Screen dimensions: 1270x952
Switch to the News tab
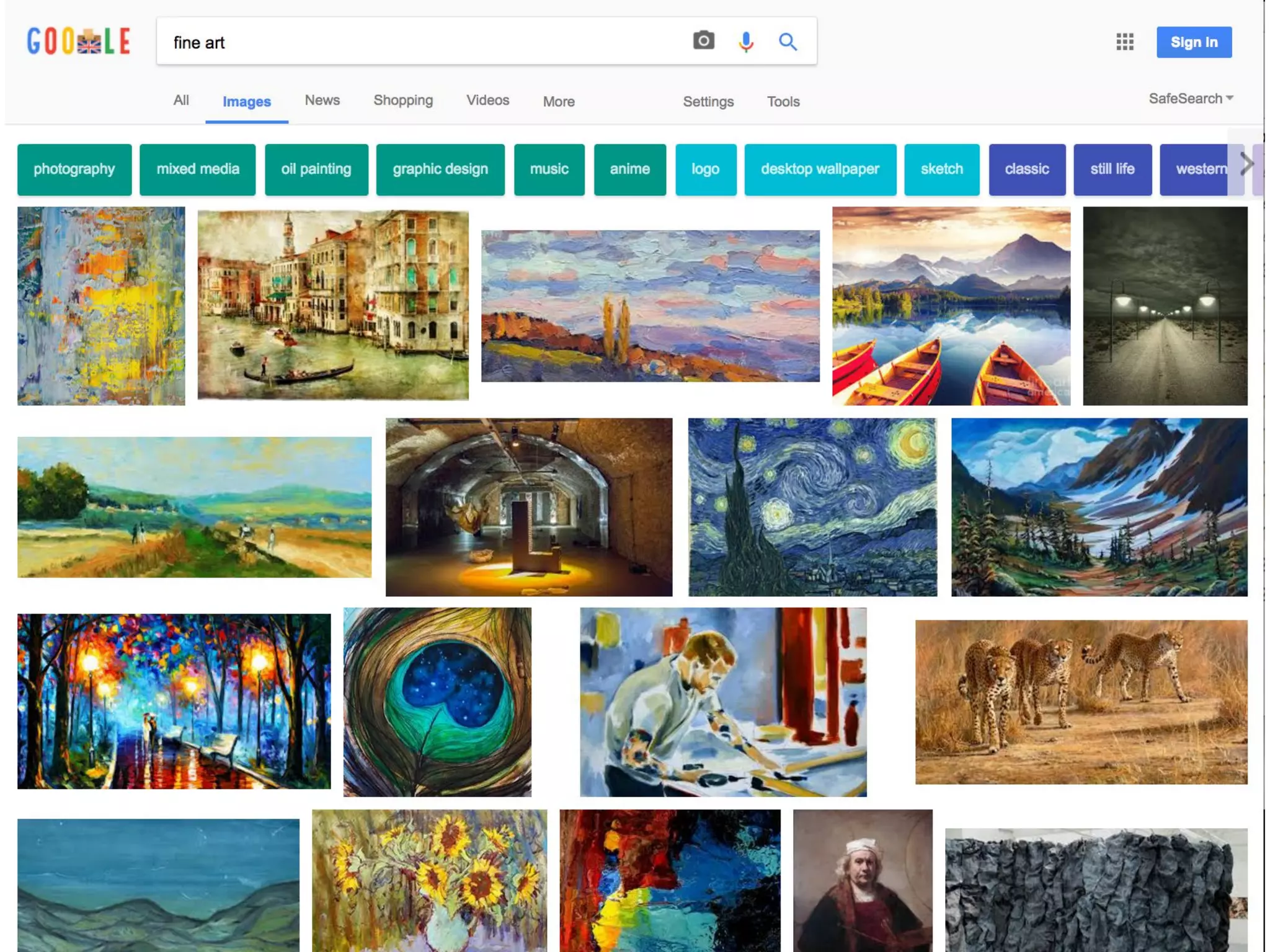tap(322, 100)
